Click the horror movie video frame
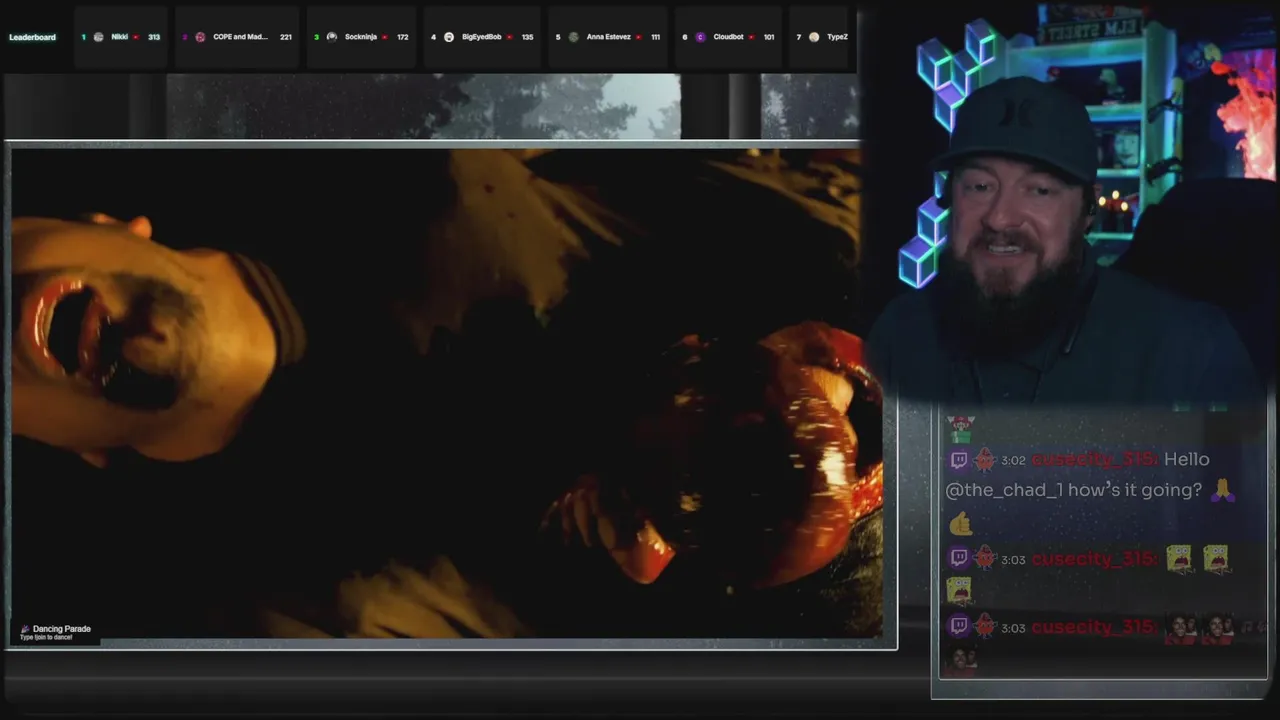The image size is (1280, 720). (x=447, y=393)
